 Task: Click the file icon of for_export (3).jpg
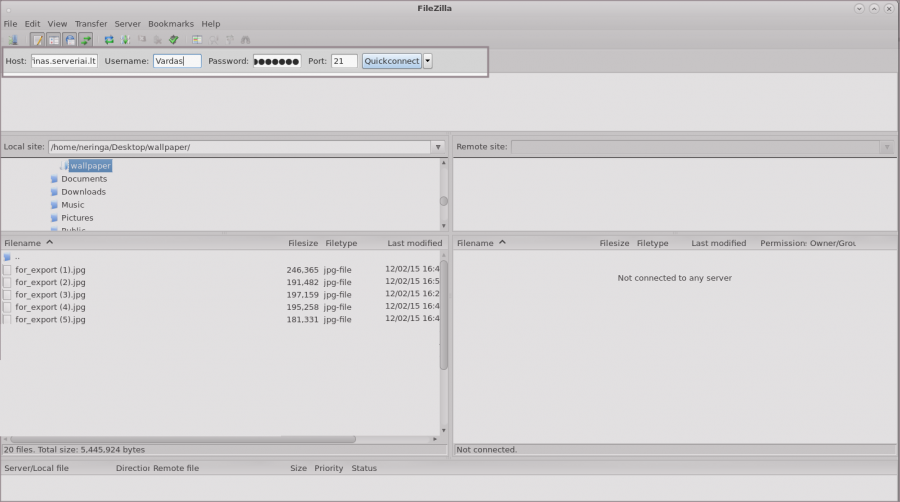click(7, 294)
